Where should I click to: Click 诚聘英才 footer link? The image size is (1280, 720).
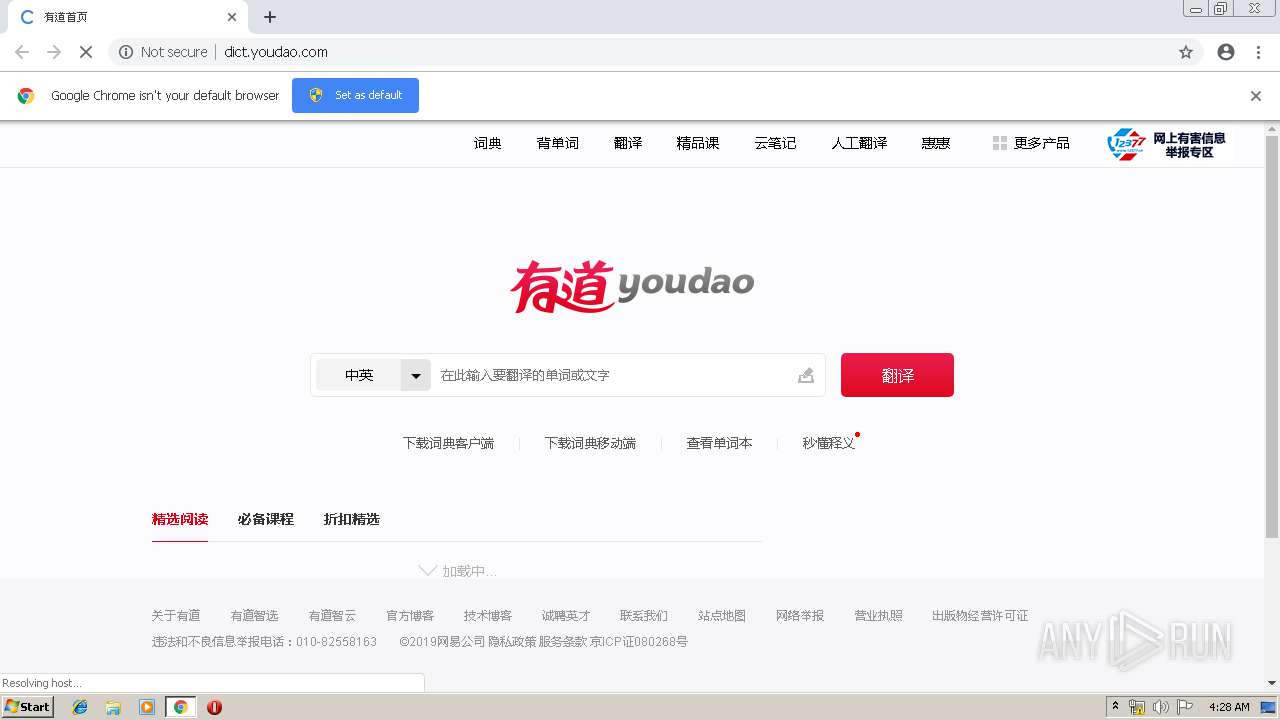566,615
